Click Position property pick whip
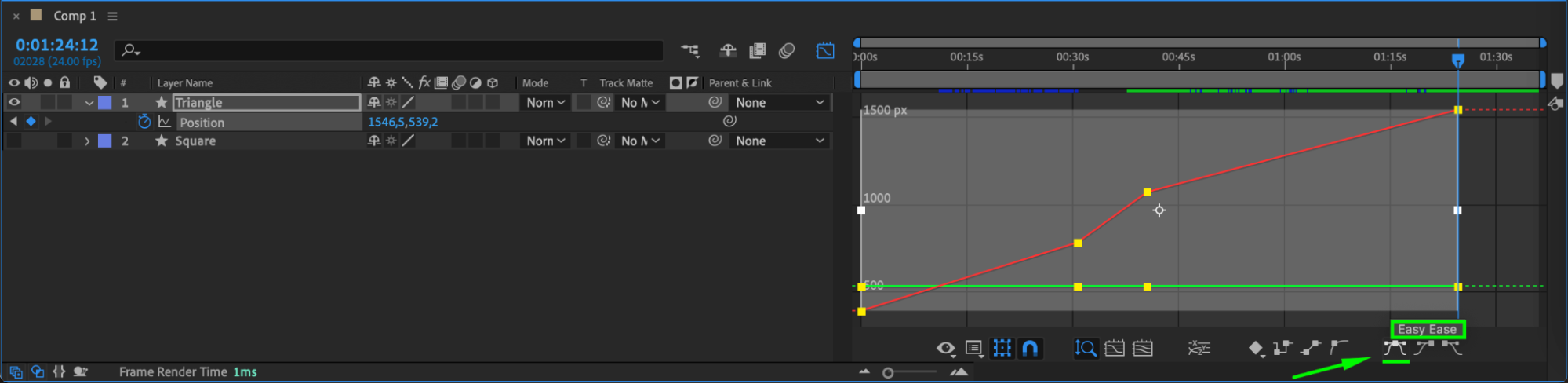This screenshot has height=384, width=1568. pyautogui.click(x=729, y=121)
